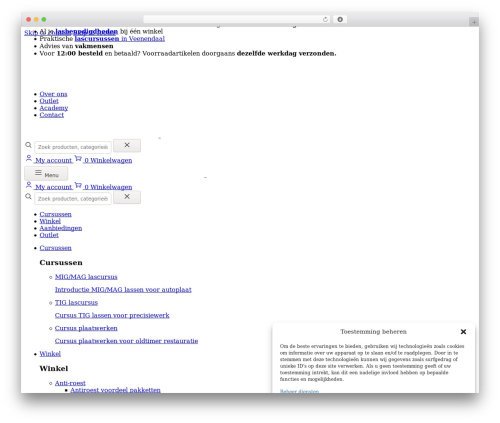
Task: Click the Cursussen section heading text
Action: point(61,263)
